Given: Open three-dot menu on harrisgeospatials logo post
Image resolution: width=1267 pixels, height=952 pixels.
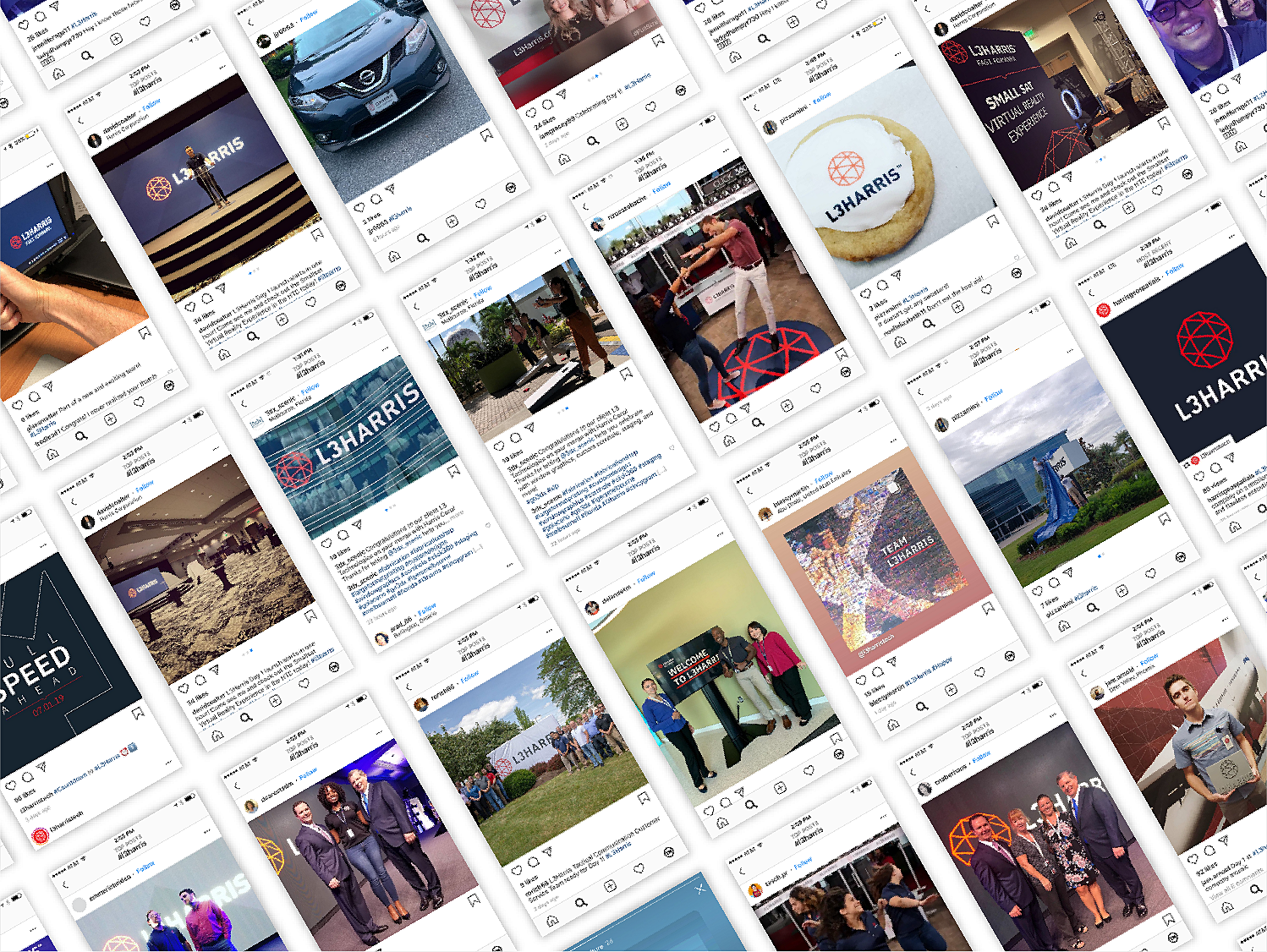Looking at the screenshot, I should [1233, 237].
